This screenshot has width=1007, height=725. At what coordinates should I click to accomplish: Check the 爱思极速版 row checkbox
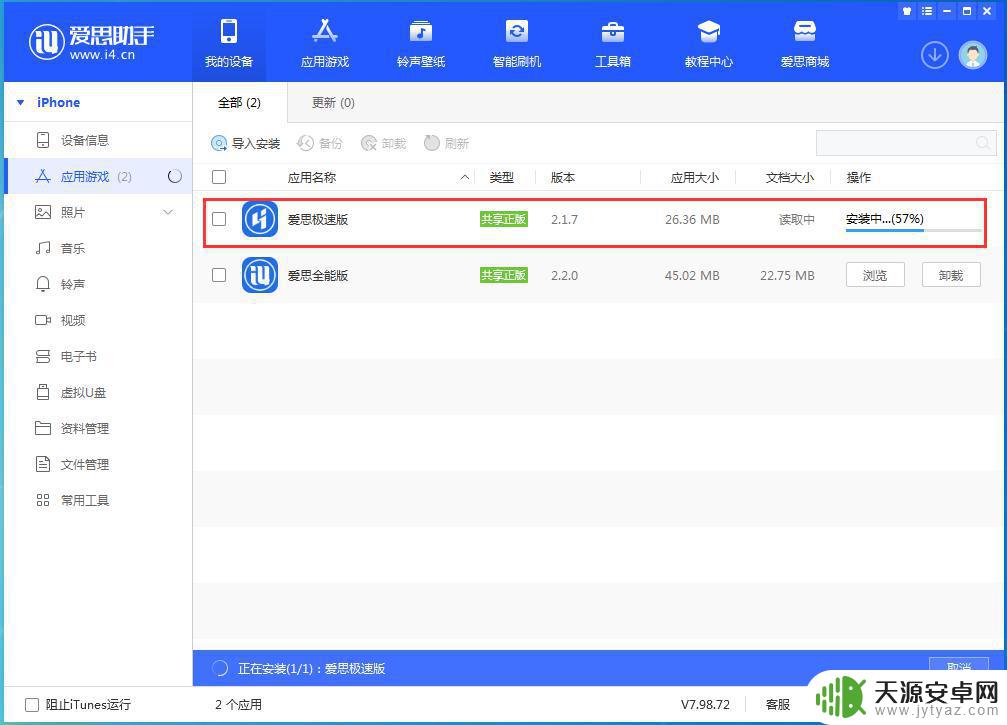click(219, 219)
